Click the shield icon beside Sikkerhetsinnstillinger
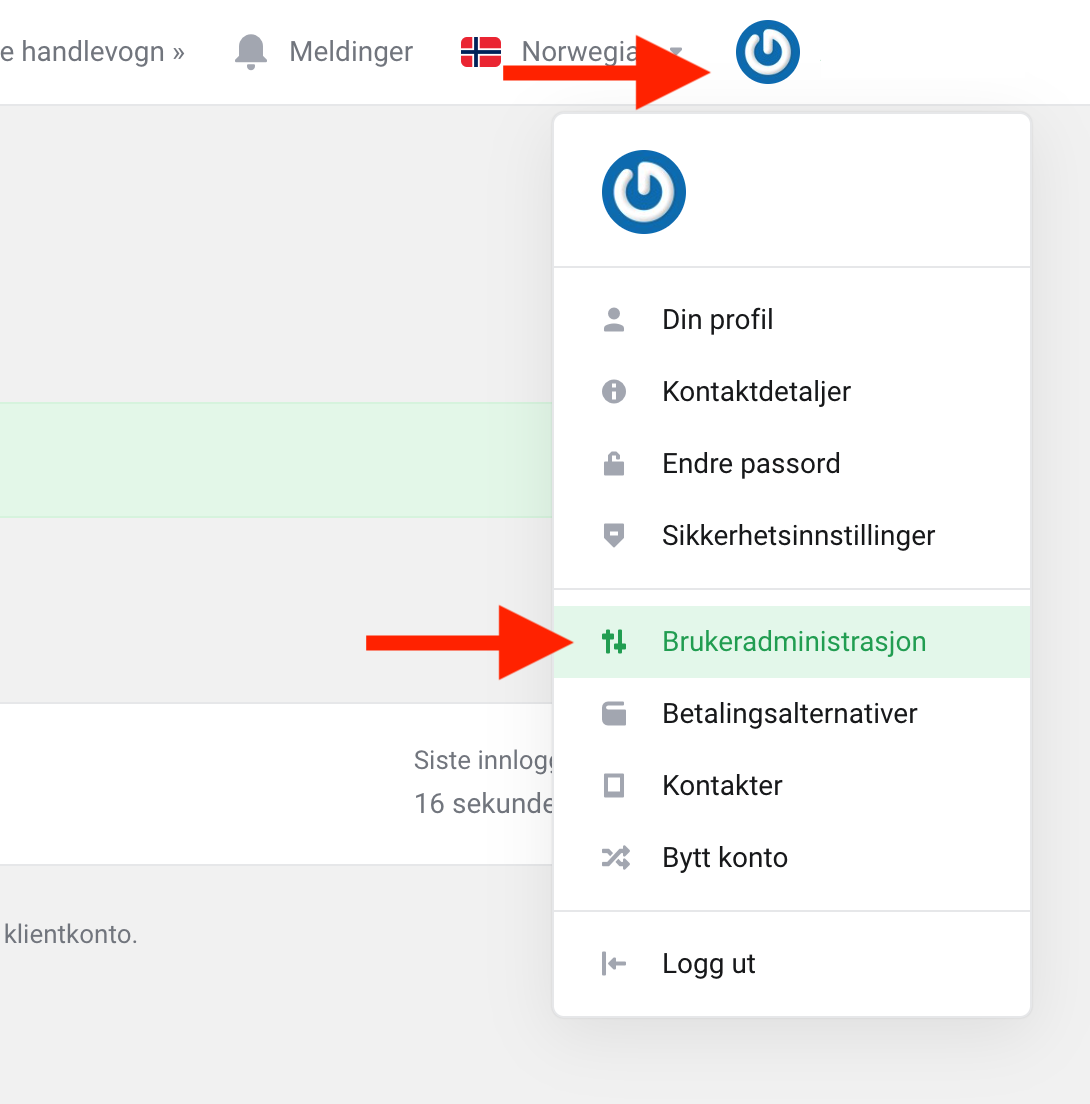This screenshot has width=1090, height=1104. [614, 535]
